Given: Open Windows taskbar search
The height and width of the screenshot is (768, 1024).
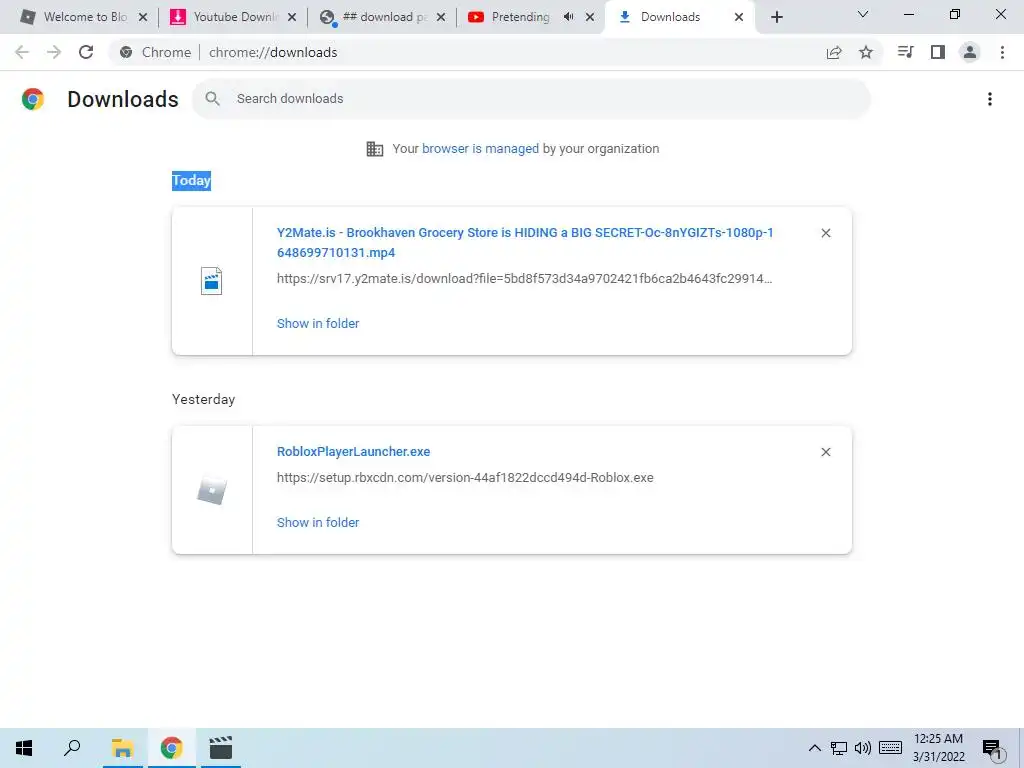Looking at the screenshot, I should (72, 748).
